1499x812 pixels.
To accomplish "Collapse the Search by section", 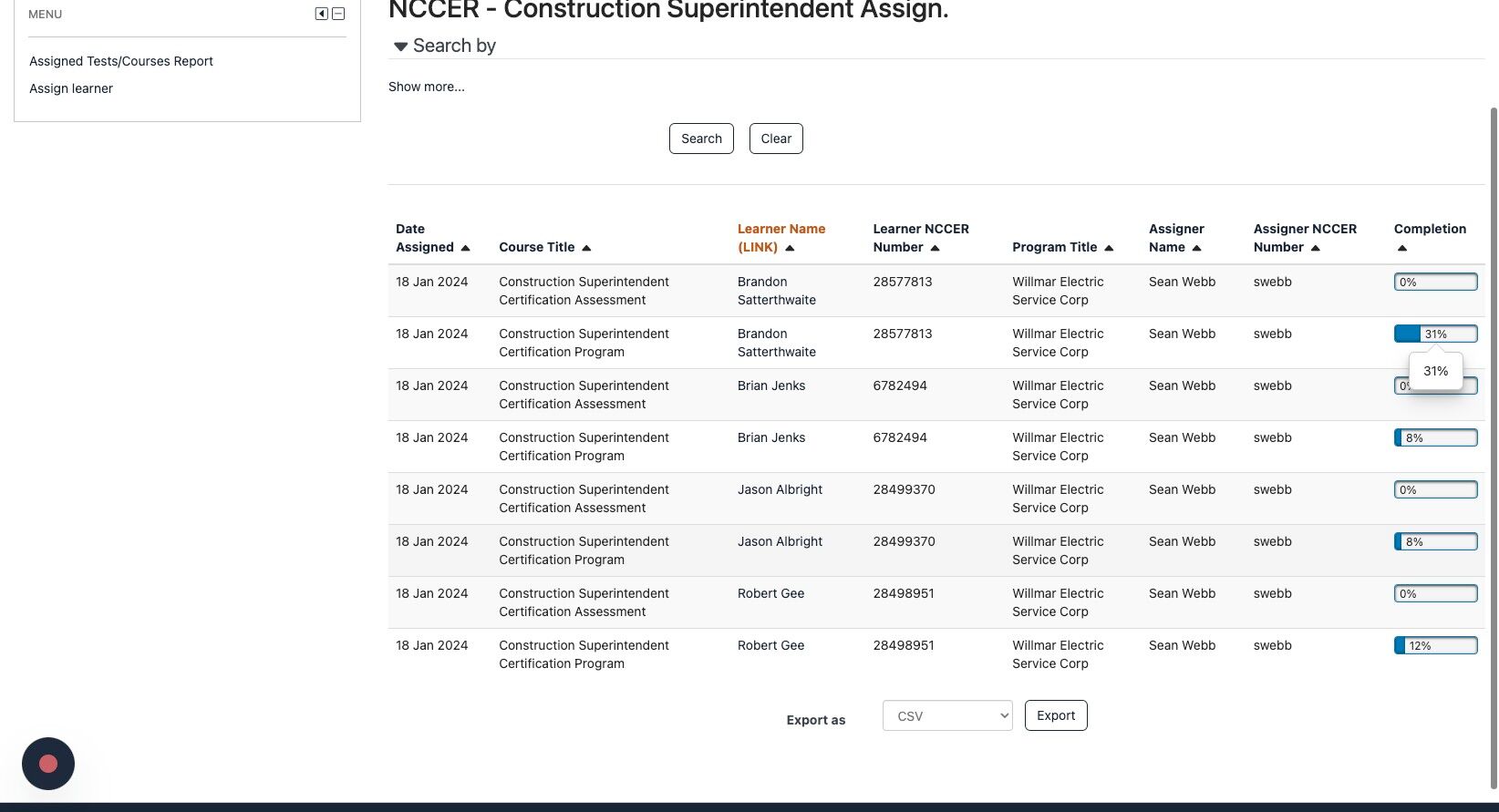I will (400, 46).
